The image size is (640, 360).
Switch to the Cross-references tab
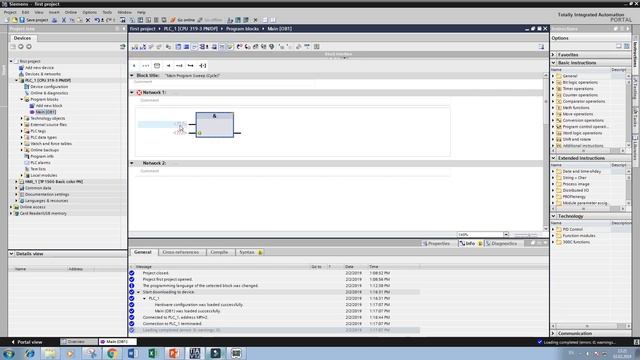tap(181, 252)
